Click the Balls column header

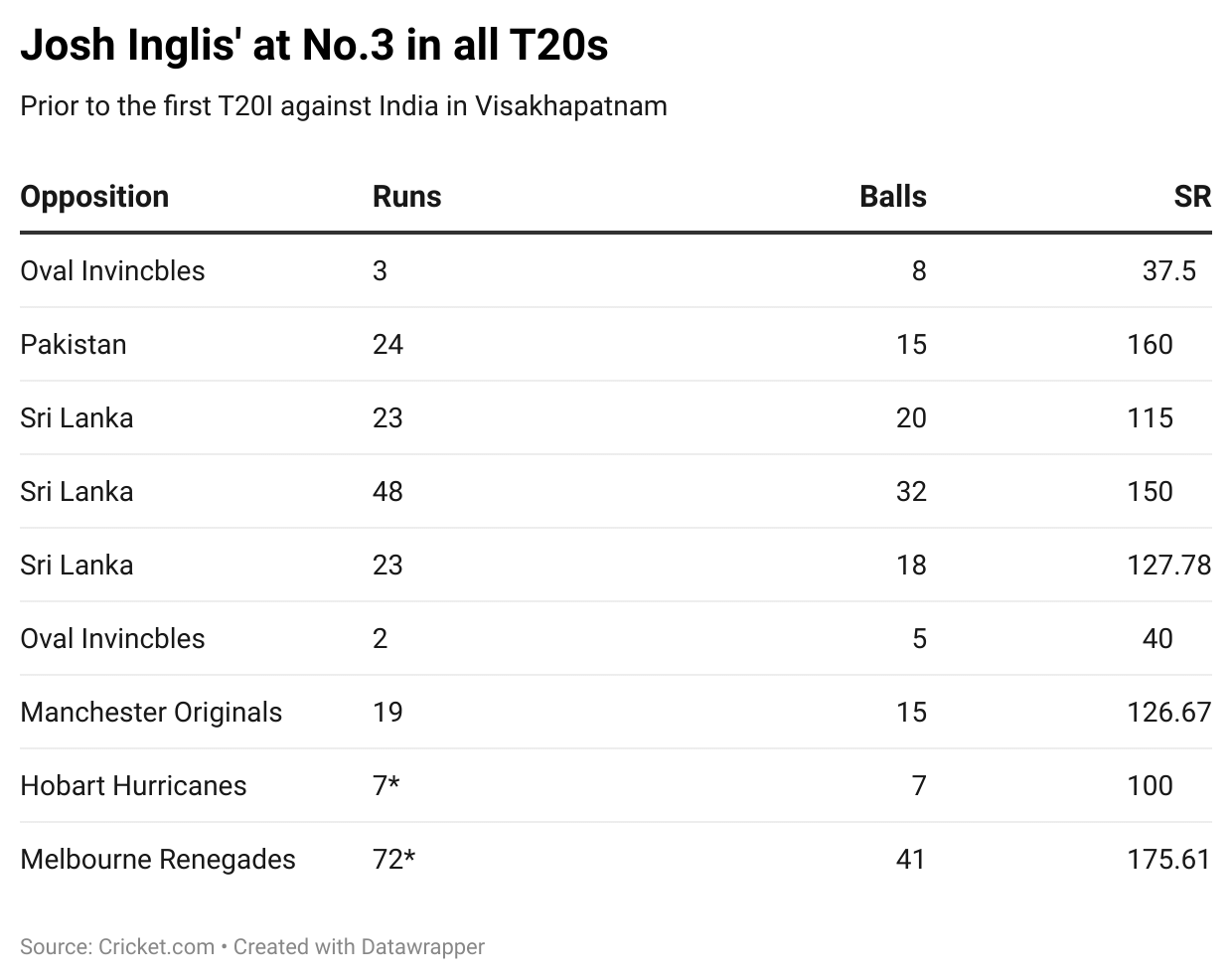coord(892,197)
